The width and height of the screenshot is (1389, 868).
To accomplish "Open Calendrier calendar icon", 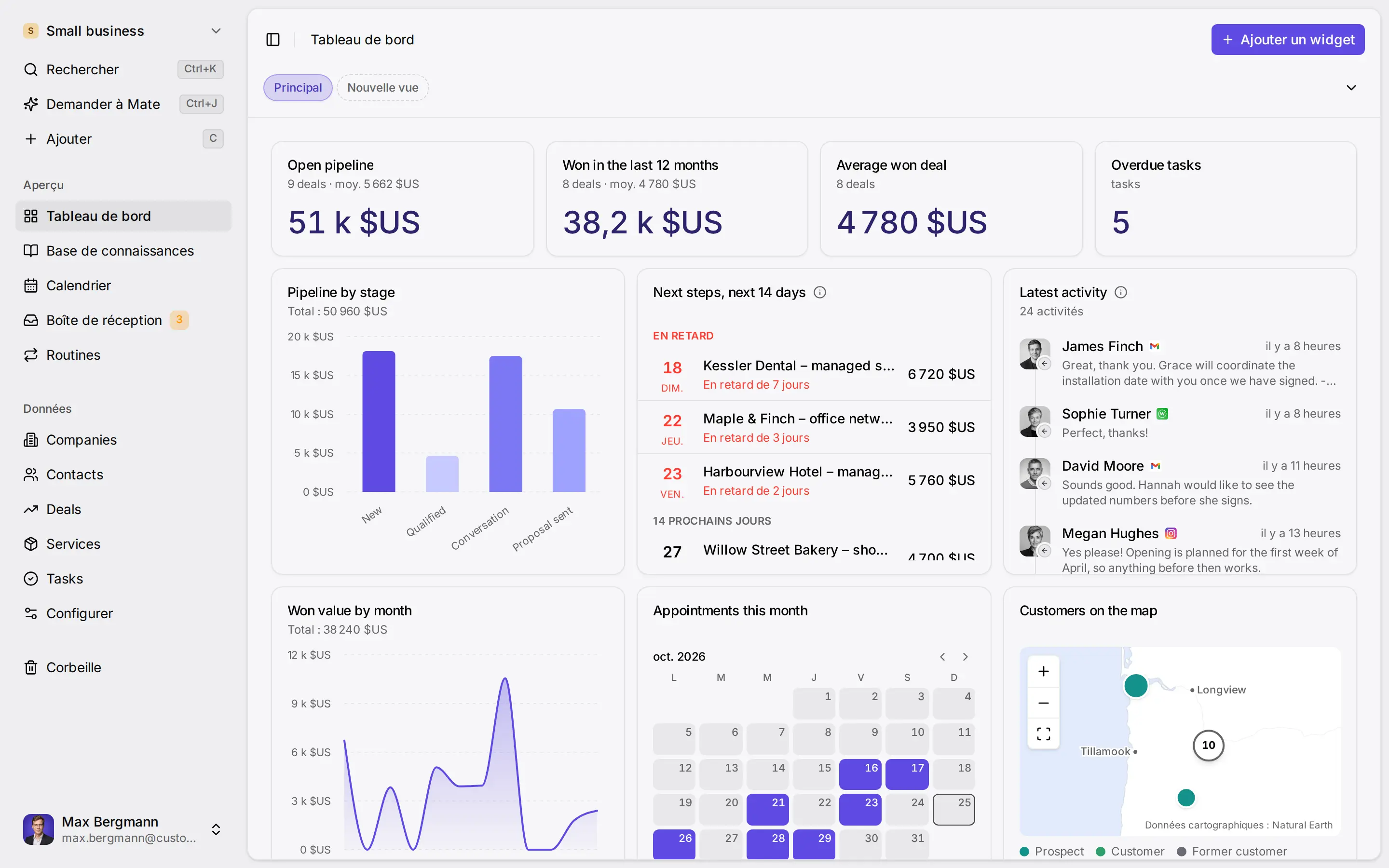I will tap(31, 285).
